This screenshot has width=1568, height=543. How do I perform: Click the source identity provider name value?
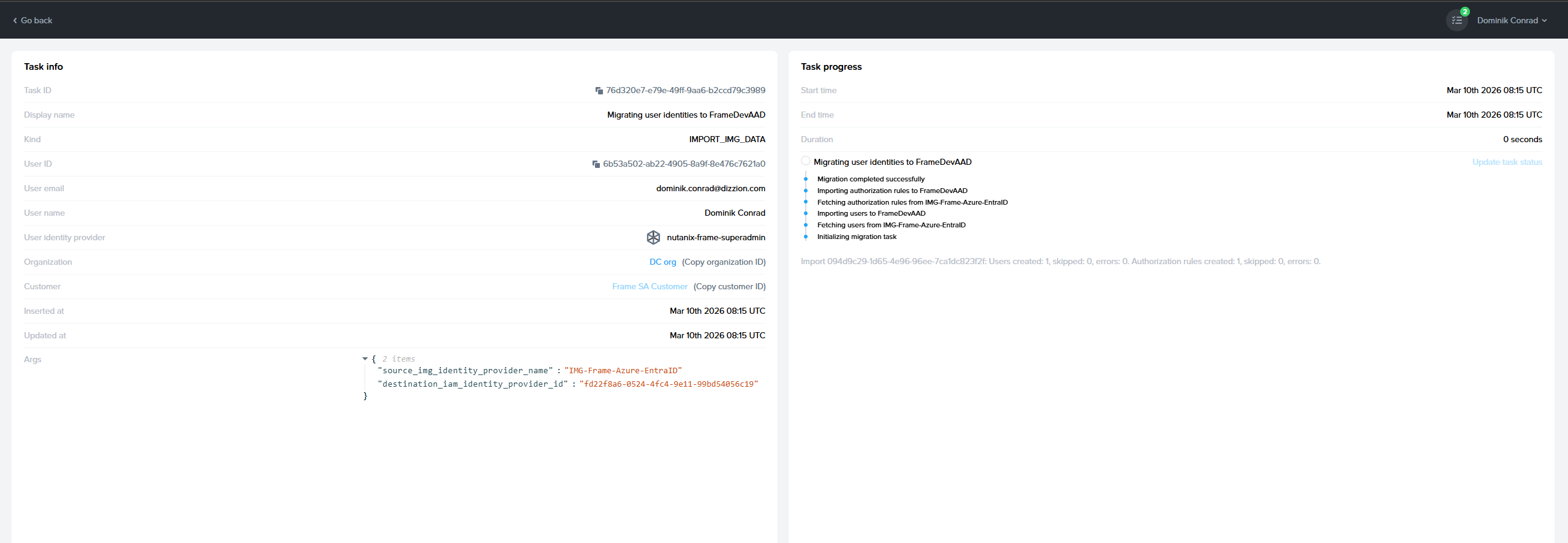pos(623,371)
